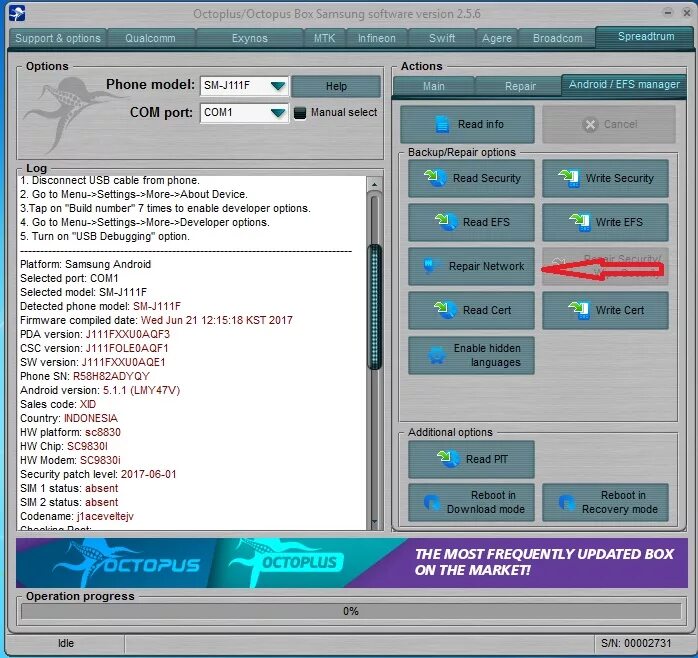Click the log scrollbar thumb
The width and height of the screenshot is (698, 658).
[374, 306]
